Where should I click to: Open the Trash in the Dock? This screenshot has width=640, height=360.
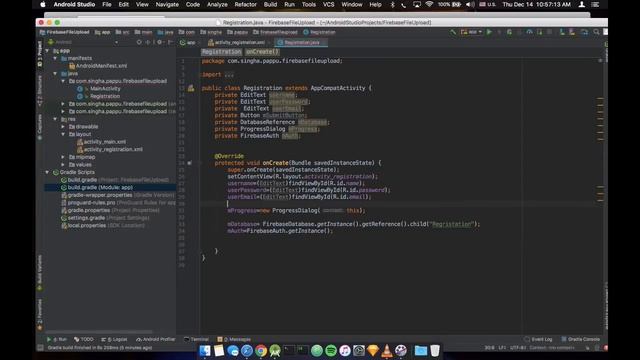click(x=435, y=350)
